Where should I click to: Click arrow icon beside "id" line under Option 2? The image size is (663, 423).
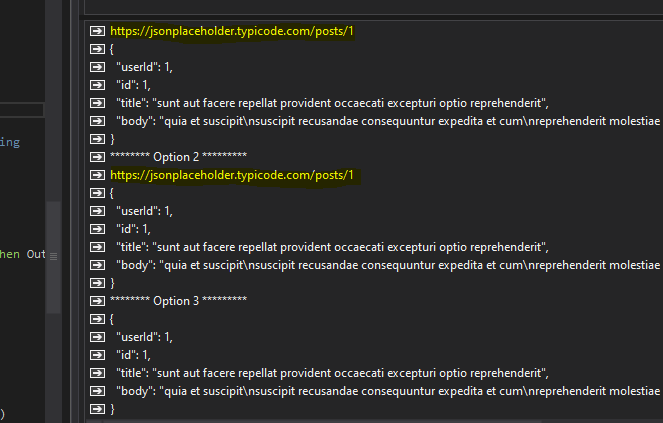click(x=97, y=229)
